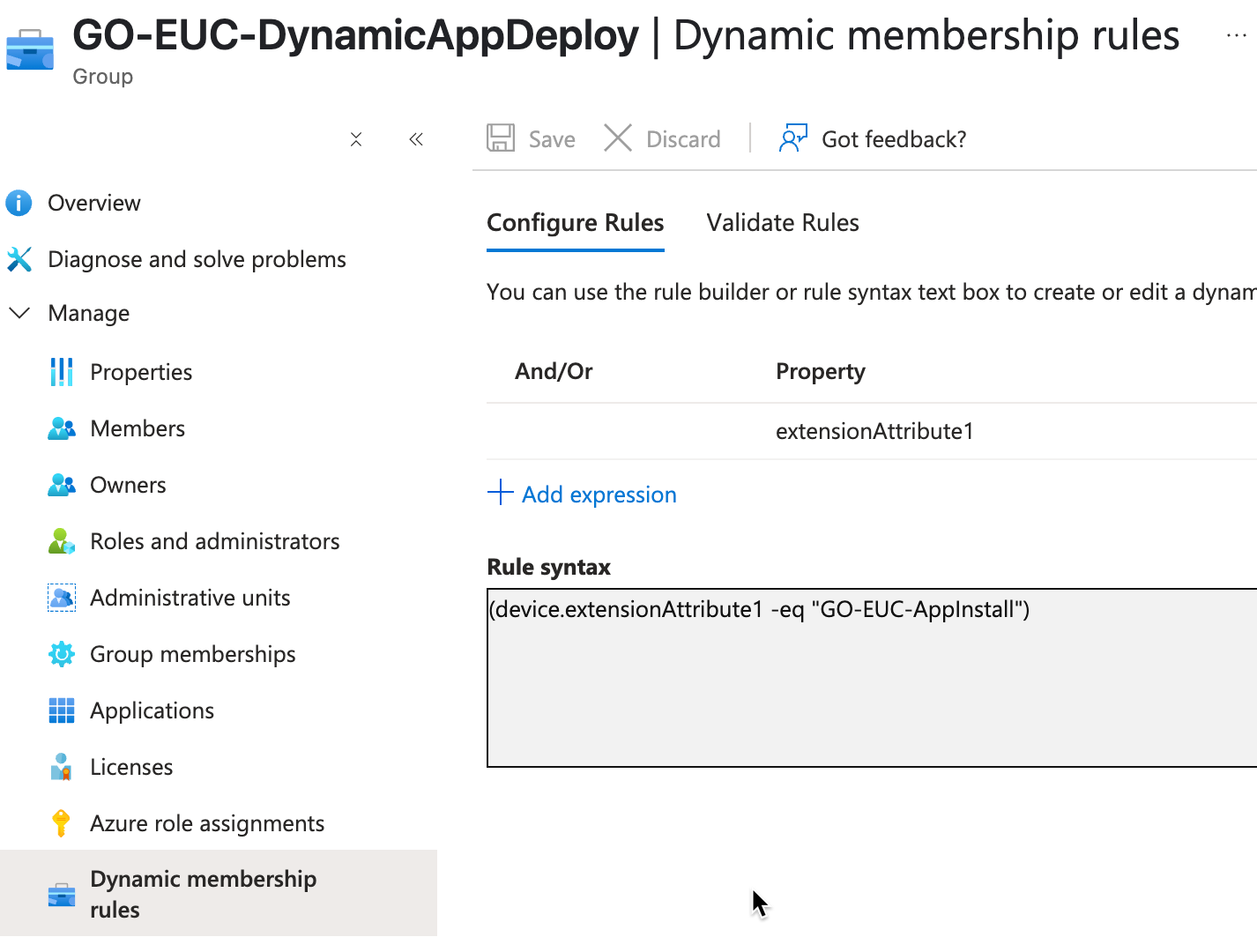Open Members in sidebar

(138, 428)
